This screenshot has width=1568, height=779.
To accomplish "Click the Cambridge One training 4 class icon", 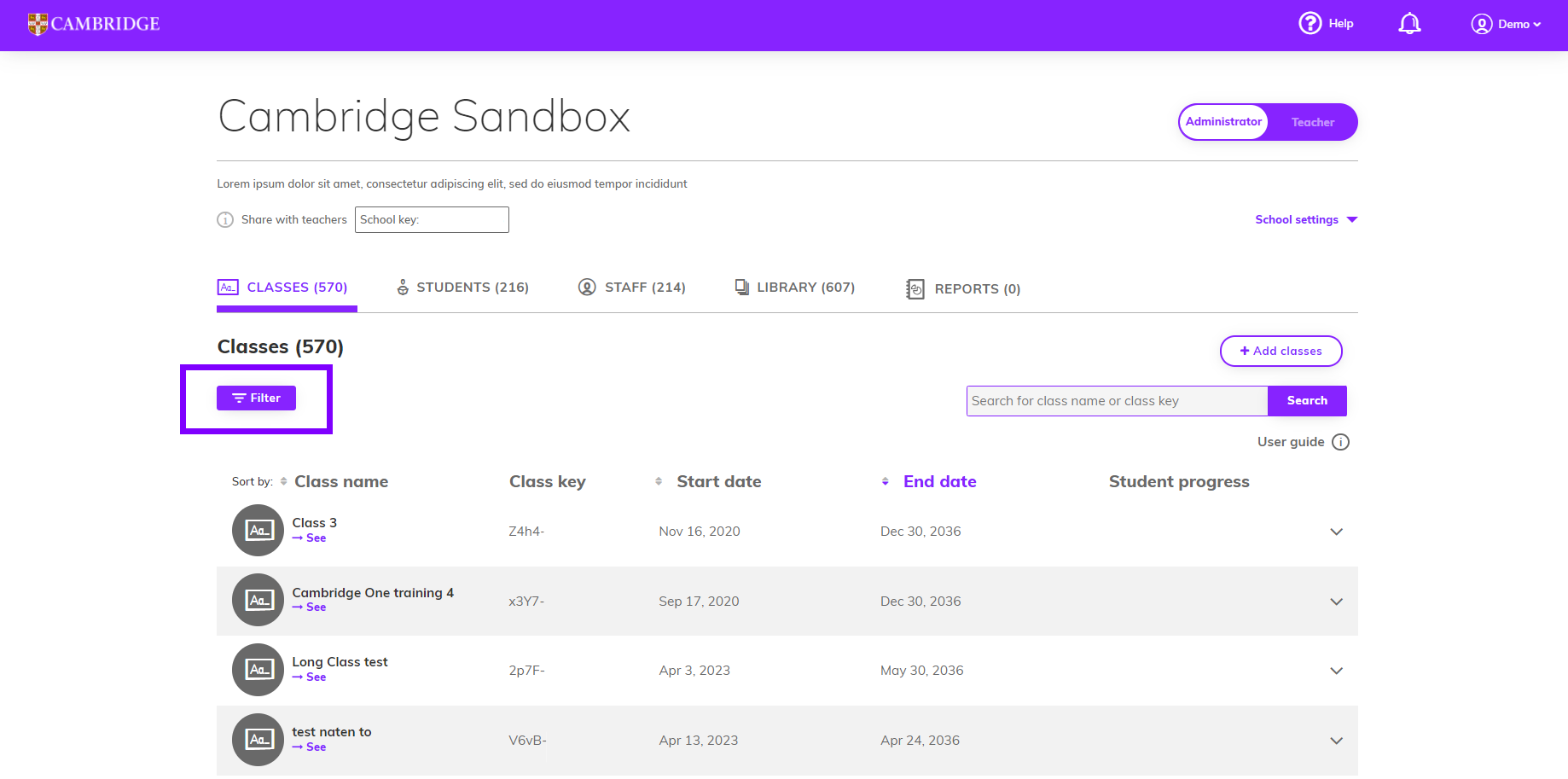I will 258,601.
